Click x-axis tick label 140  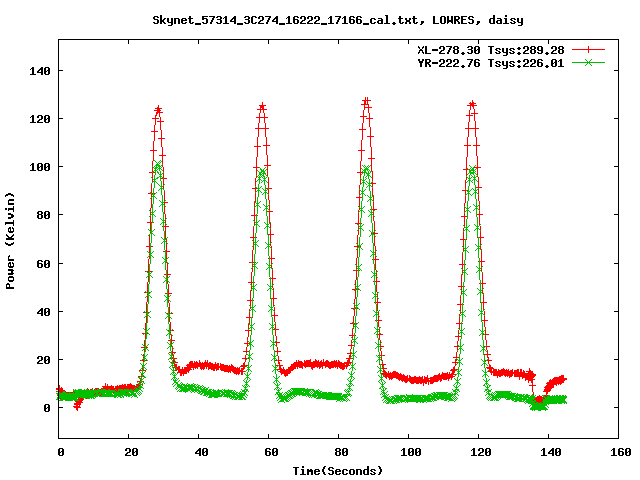pyautogui.click(x=551, y=452)
